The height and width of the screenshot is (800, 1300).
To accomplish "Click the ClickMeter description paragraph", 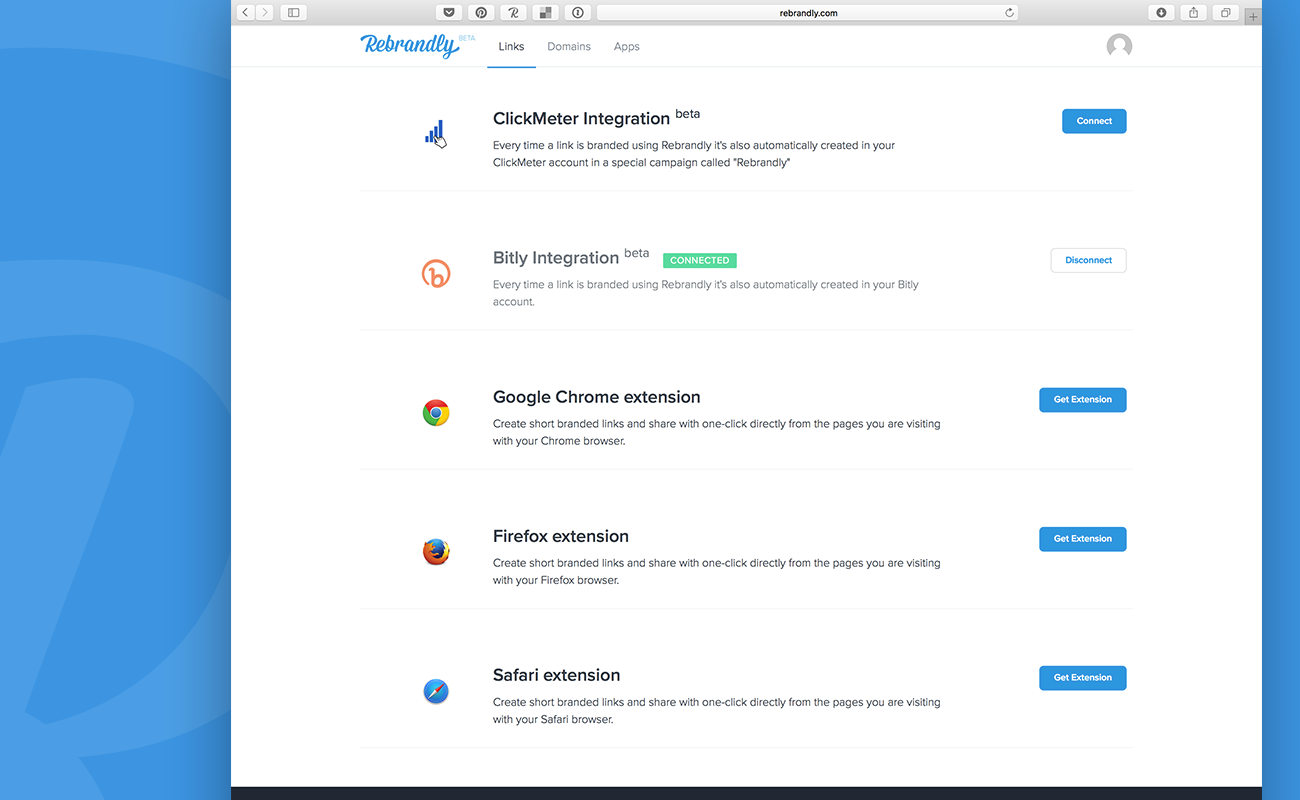I will (x=694, y=154).
